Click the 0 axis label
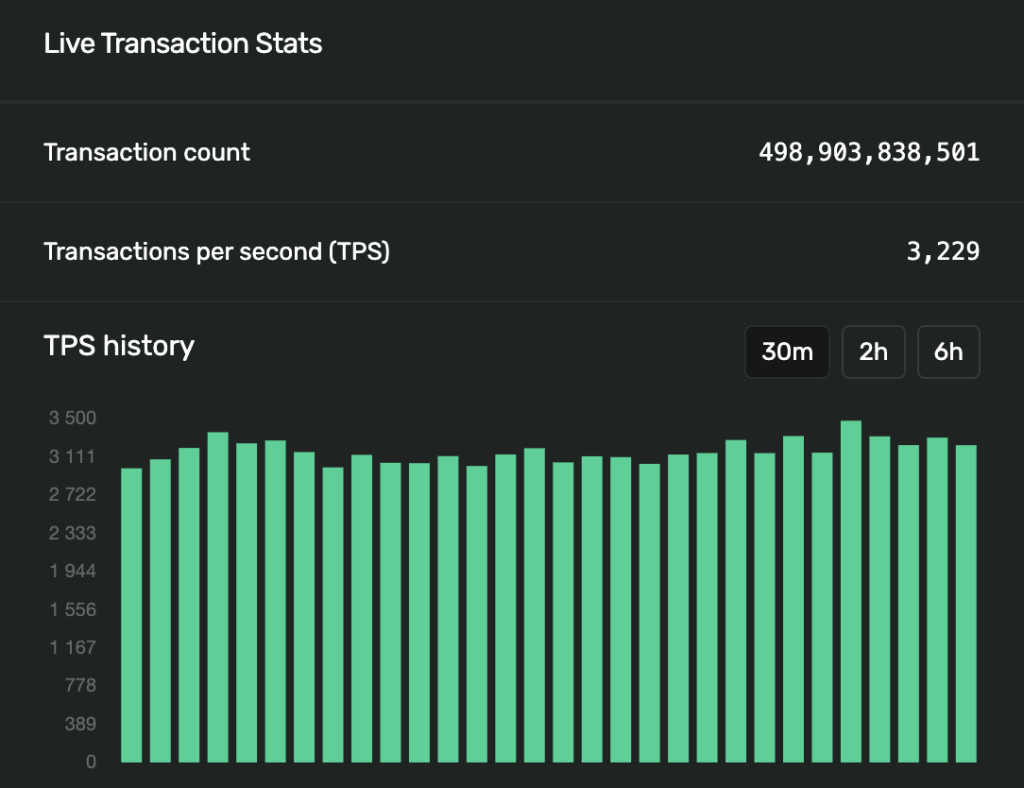The width and height of the screenshot is (1024, 788). point(90,761)
